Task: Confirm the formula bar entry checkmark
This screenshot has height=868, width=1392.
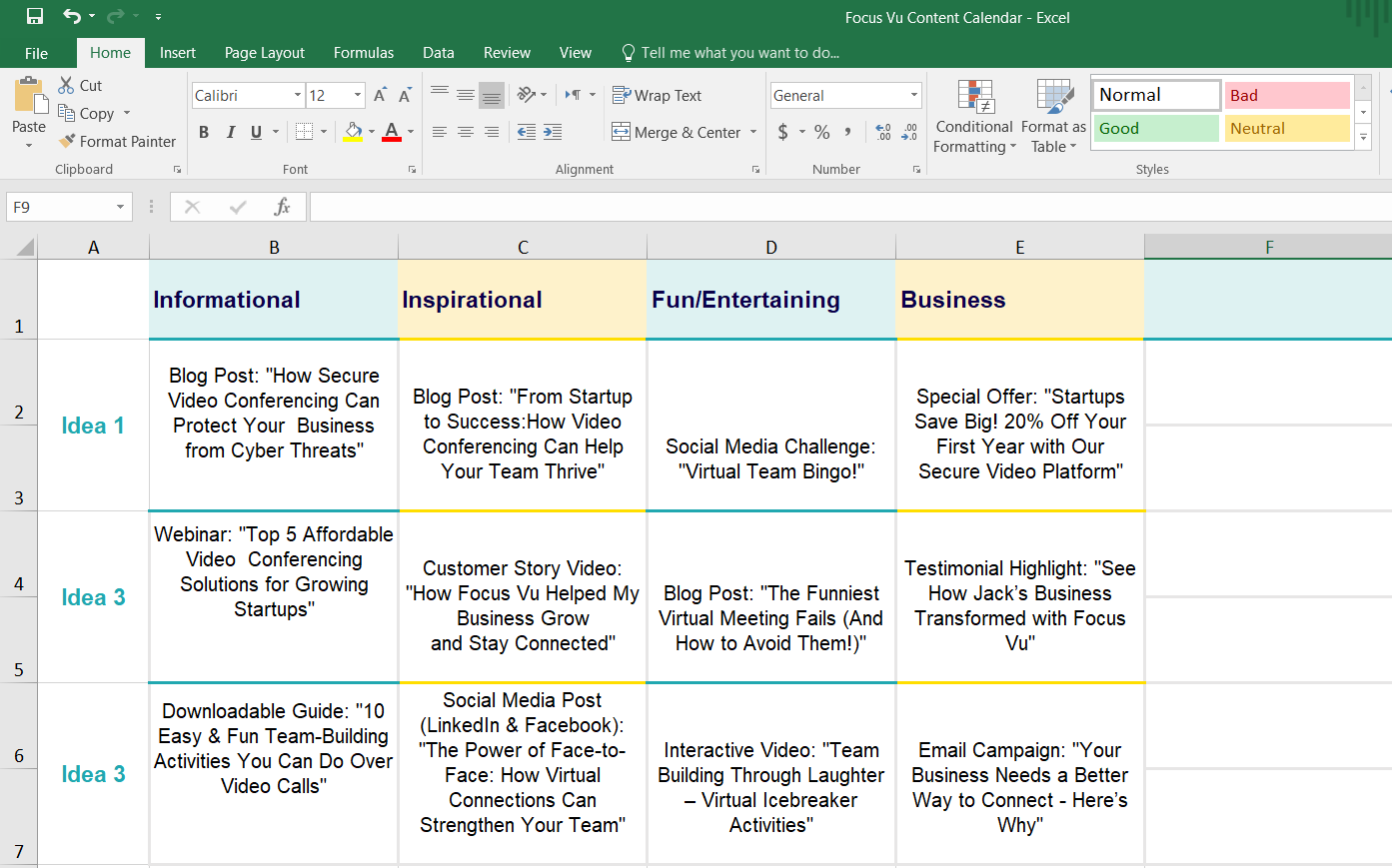Action: point(238,207)
